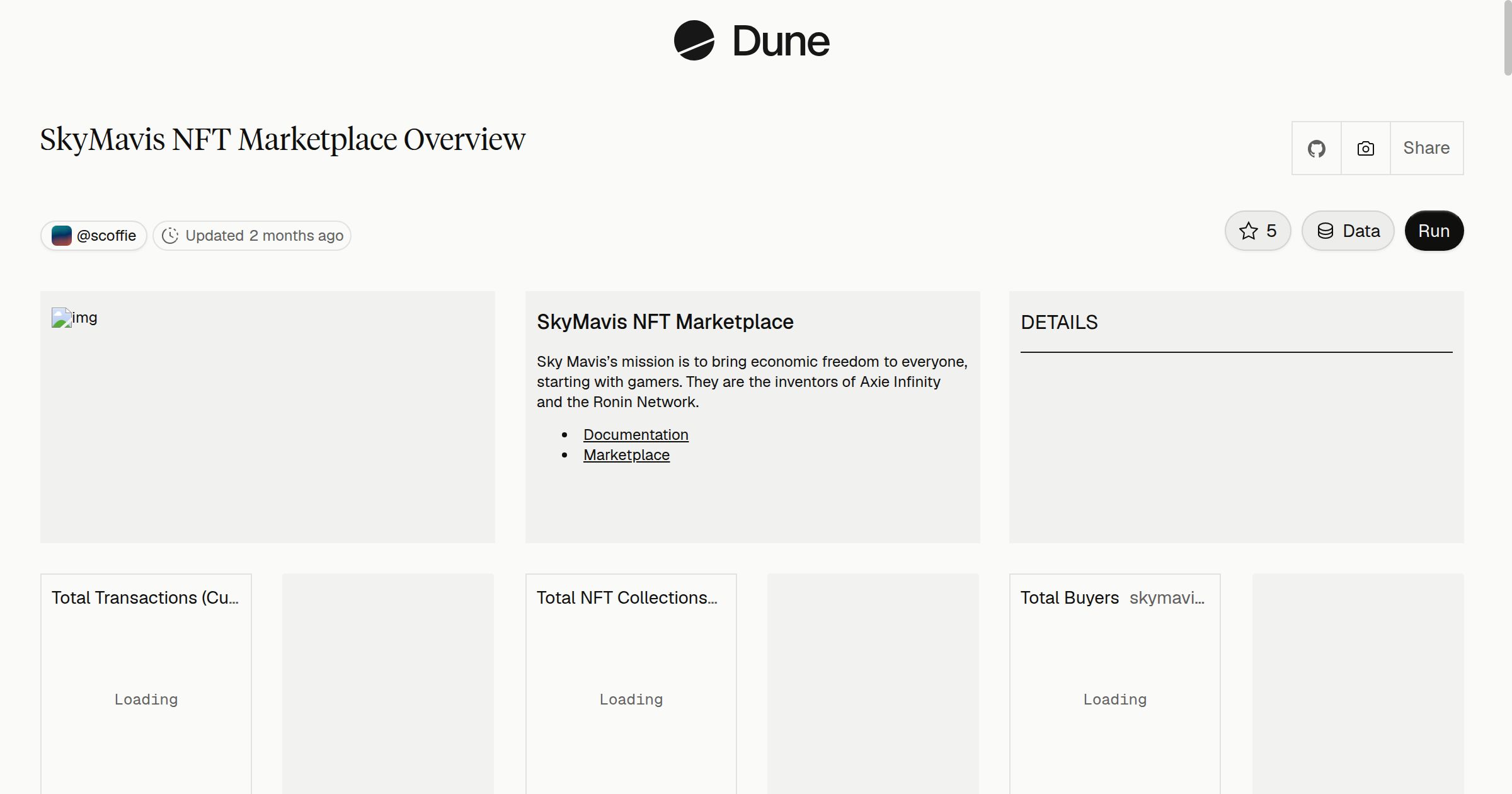Screen dimensions: 1512x794
Task: Click the Share button
Action: pos(1426,148)
